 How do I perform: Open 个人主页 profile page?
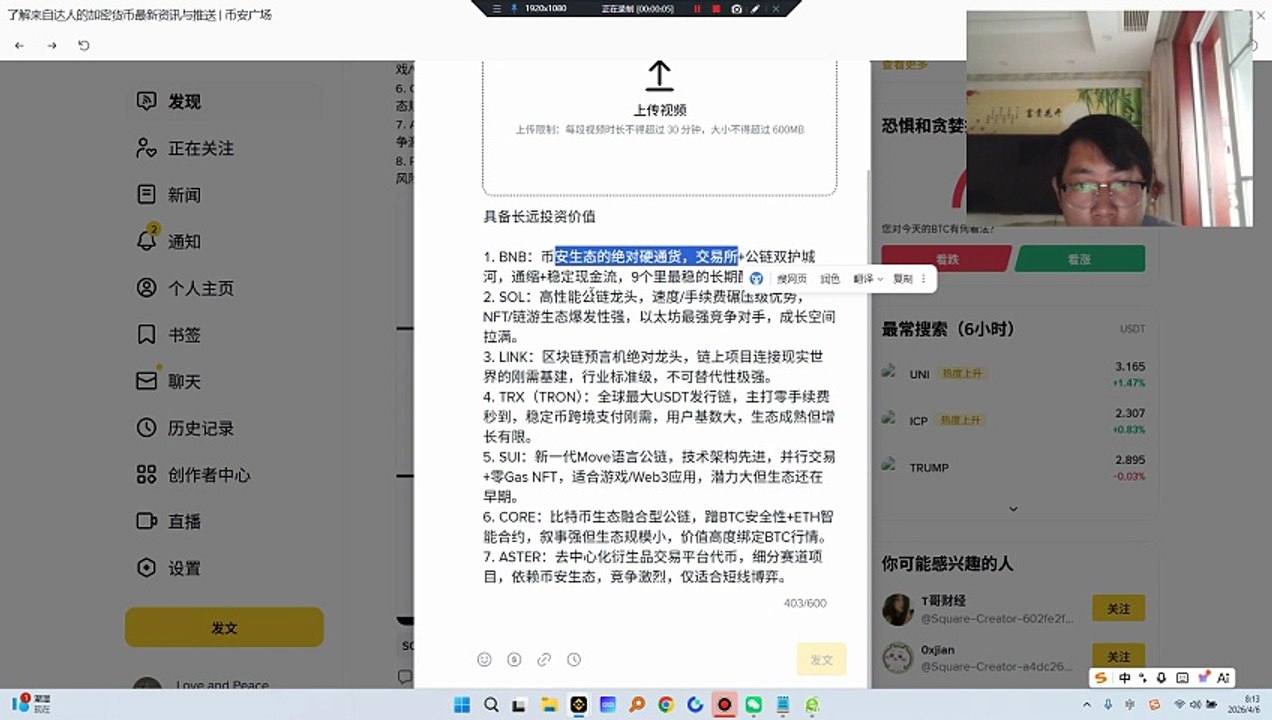pyautogui.click(x=185, y=288)
